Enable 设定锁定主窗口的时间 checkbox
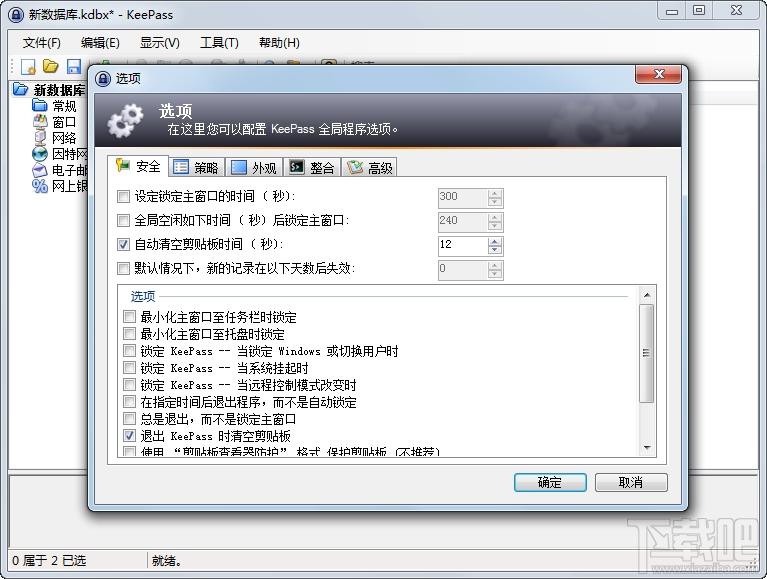The image size is (767, 579). [123, 197]
